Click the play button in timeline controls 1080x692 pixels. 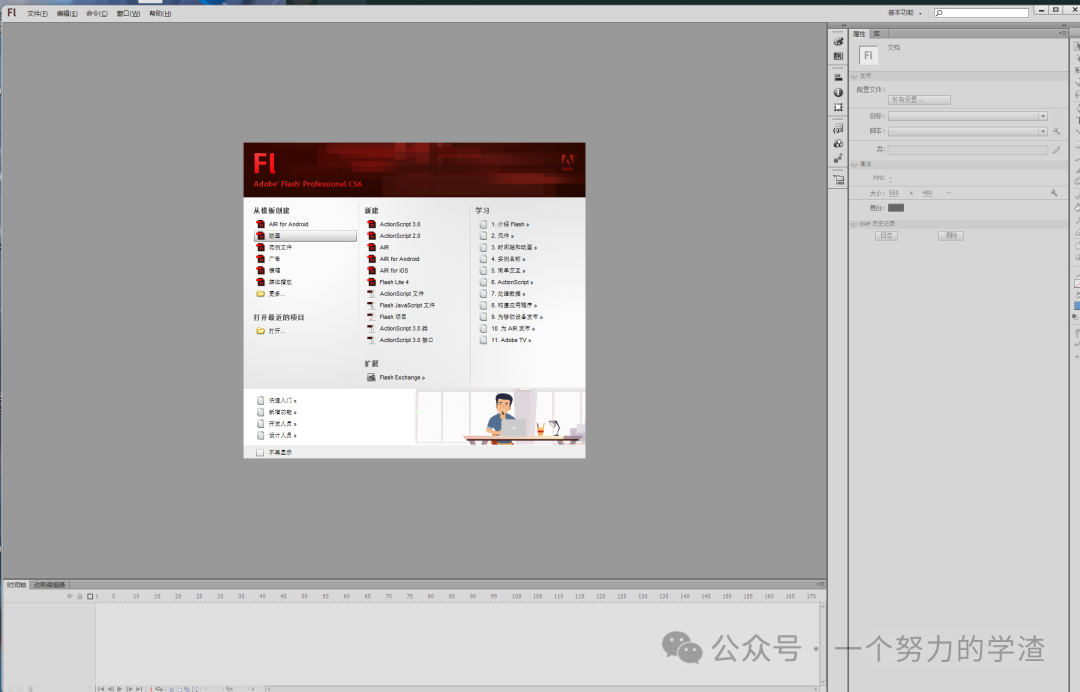coord(119,688)
